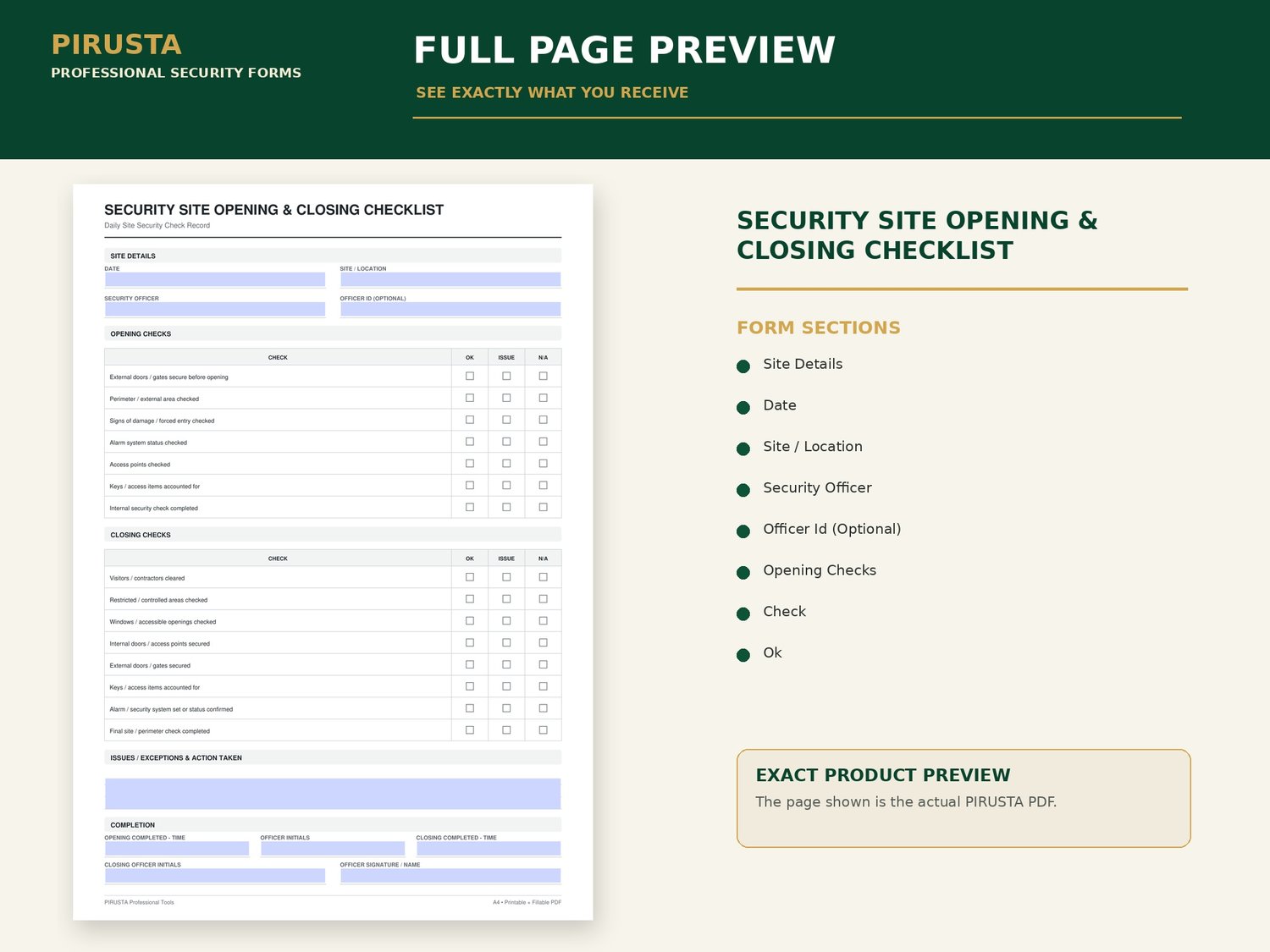Tick OK for External doors / gates secure before opening
1270x952 pixels.
(x=470, y=376)
